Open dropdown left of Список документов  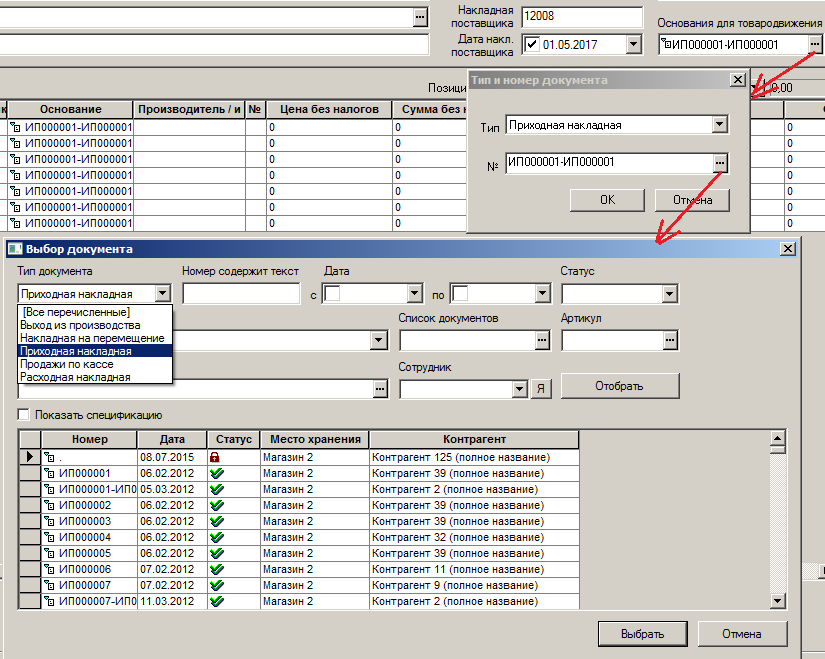[378, 341]
